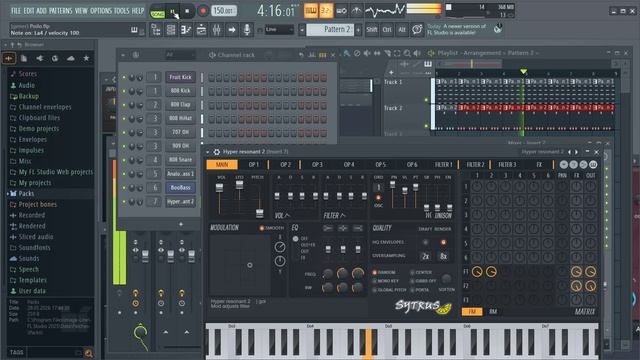Expand the VOL envelope arrow in Sytrus
Viewport: 640px width, 360px height.
pos(287,215)
